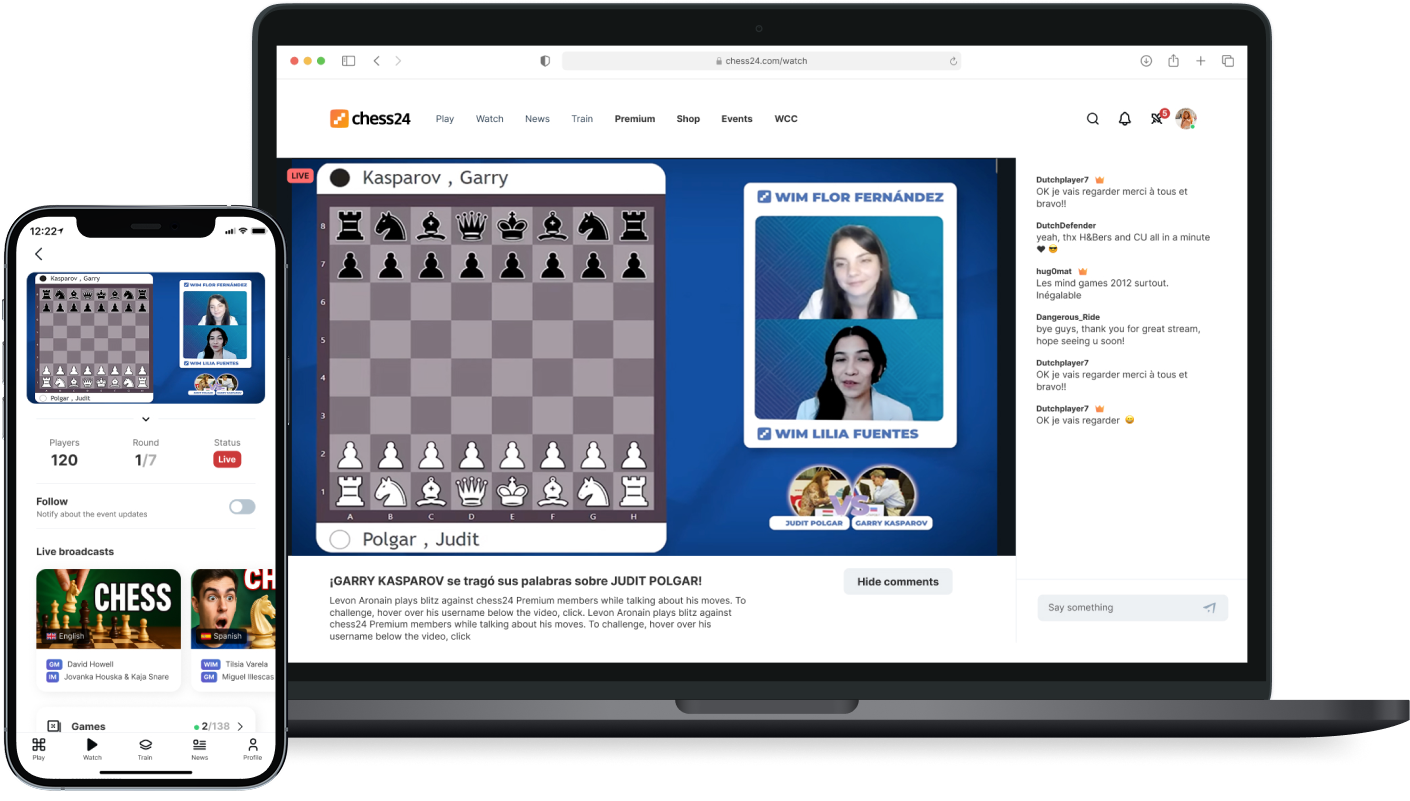The image size is (1410, 801).
Task: Tap the Watch tab in the phone bottom bar
Action: (92, 749)
